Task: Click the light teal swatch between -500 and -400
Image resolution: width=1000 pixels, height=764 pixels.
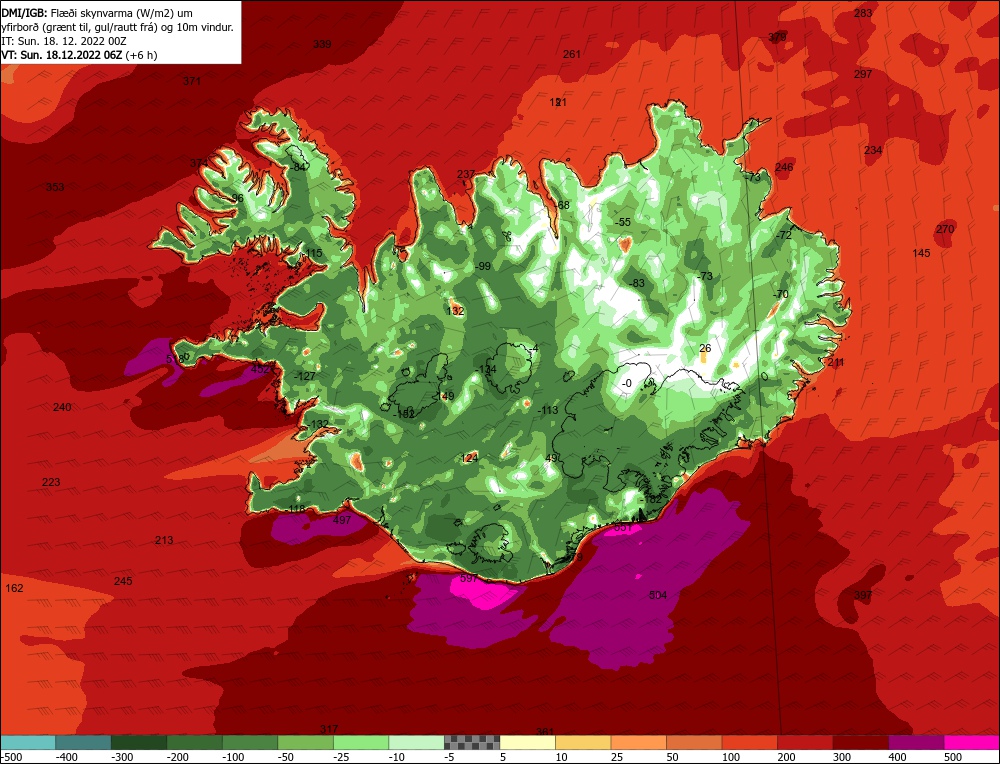Action: click(28, 742)
